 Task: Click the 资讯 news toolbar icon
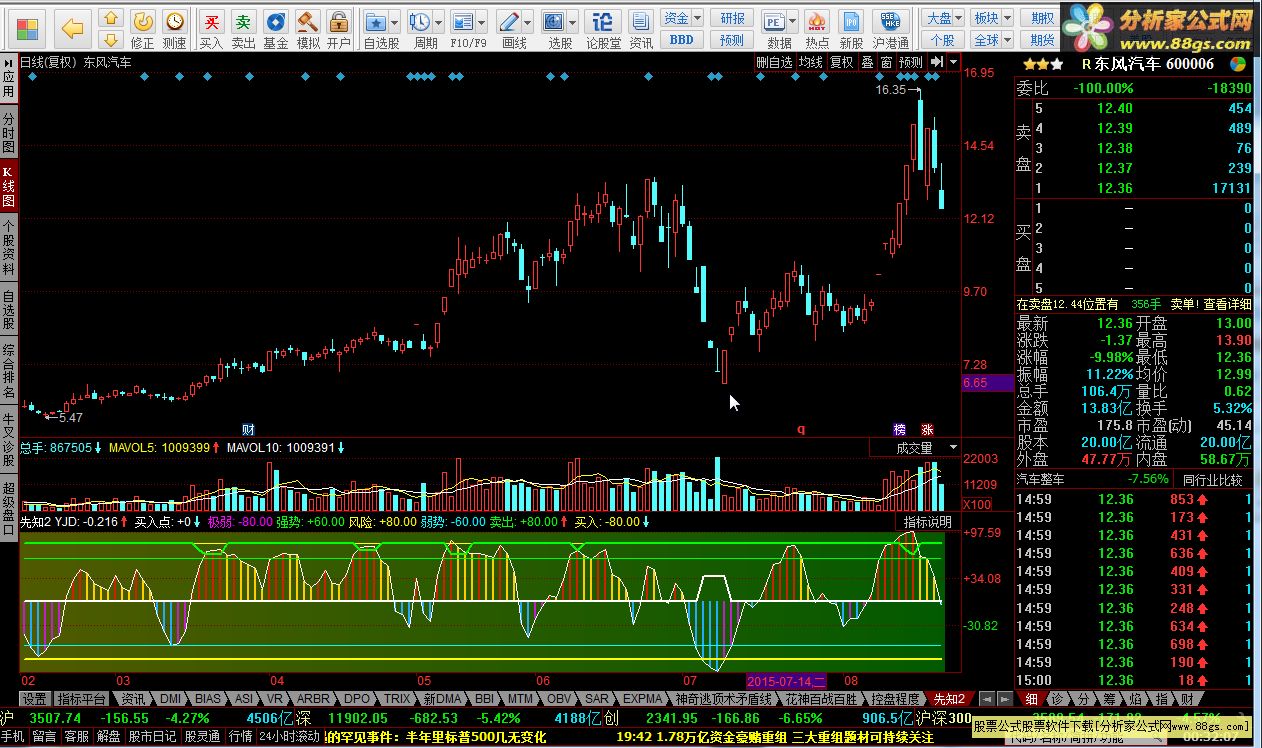point(641,28)
